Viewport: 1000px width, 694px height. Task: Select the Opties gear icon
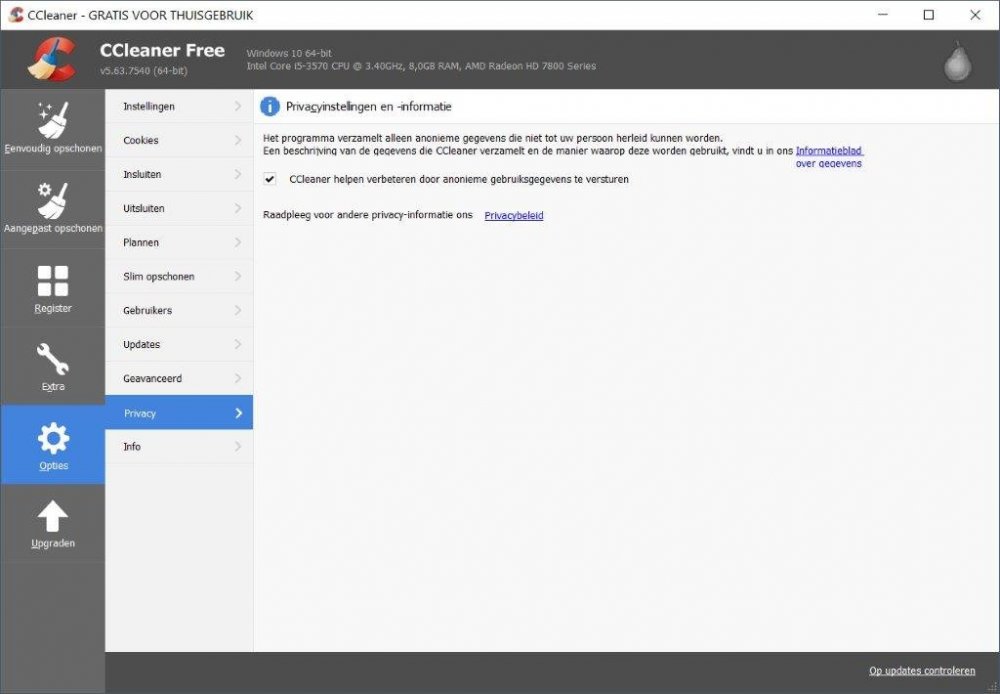[x=52, y=438]
